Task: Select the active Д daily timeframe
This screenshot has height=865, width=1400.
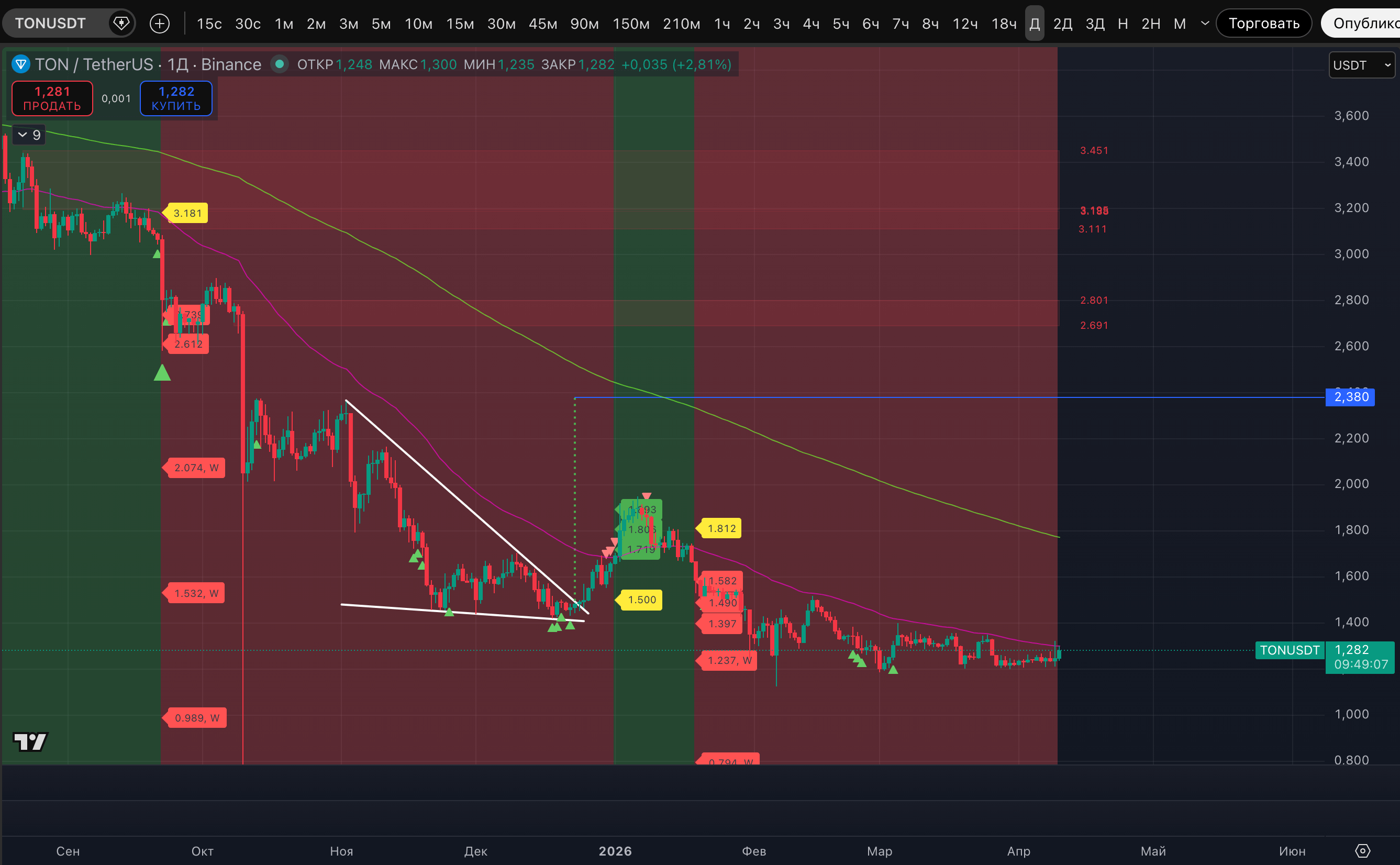Action: (1034, 24)
